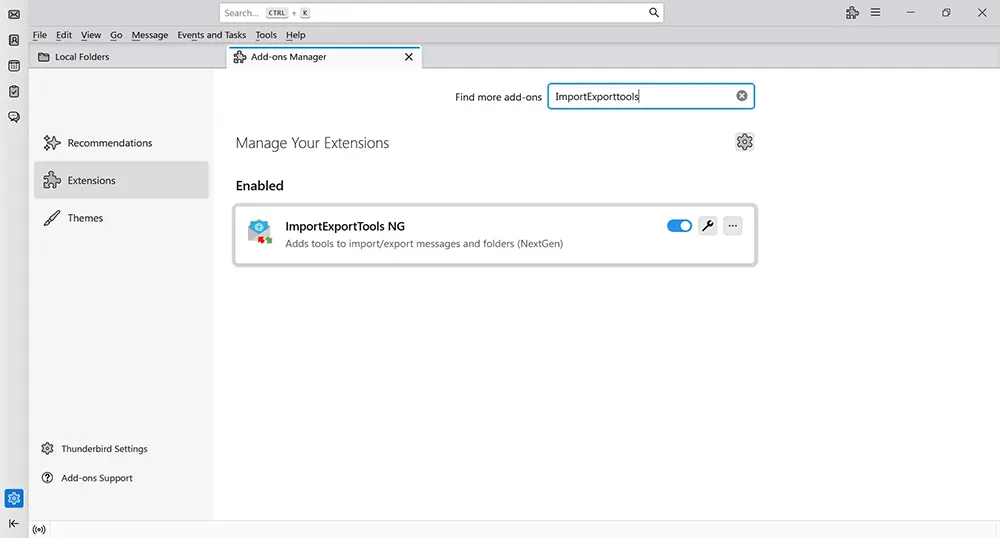This screenshot has width=1000, height=538.
Task: Go to the Themes category
Action: pyautogui.click(x=121, y=218)
